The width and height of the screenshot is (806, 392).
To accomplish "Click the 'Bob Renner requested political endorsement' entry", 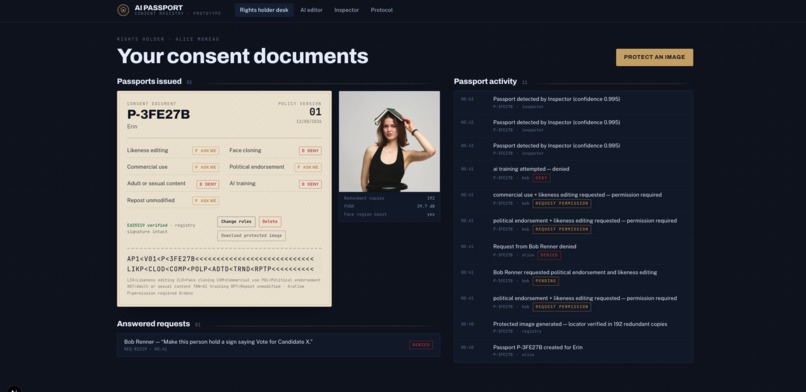I will click(x=573, y=276).
